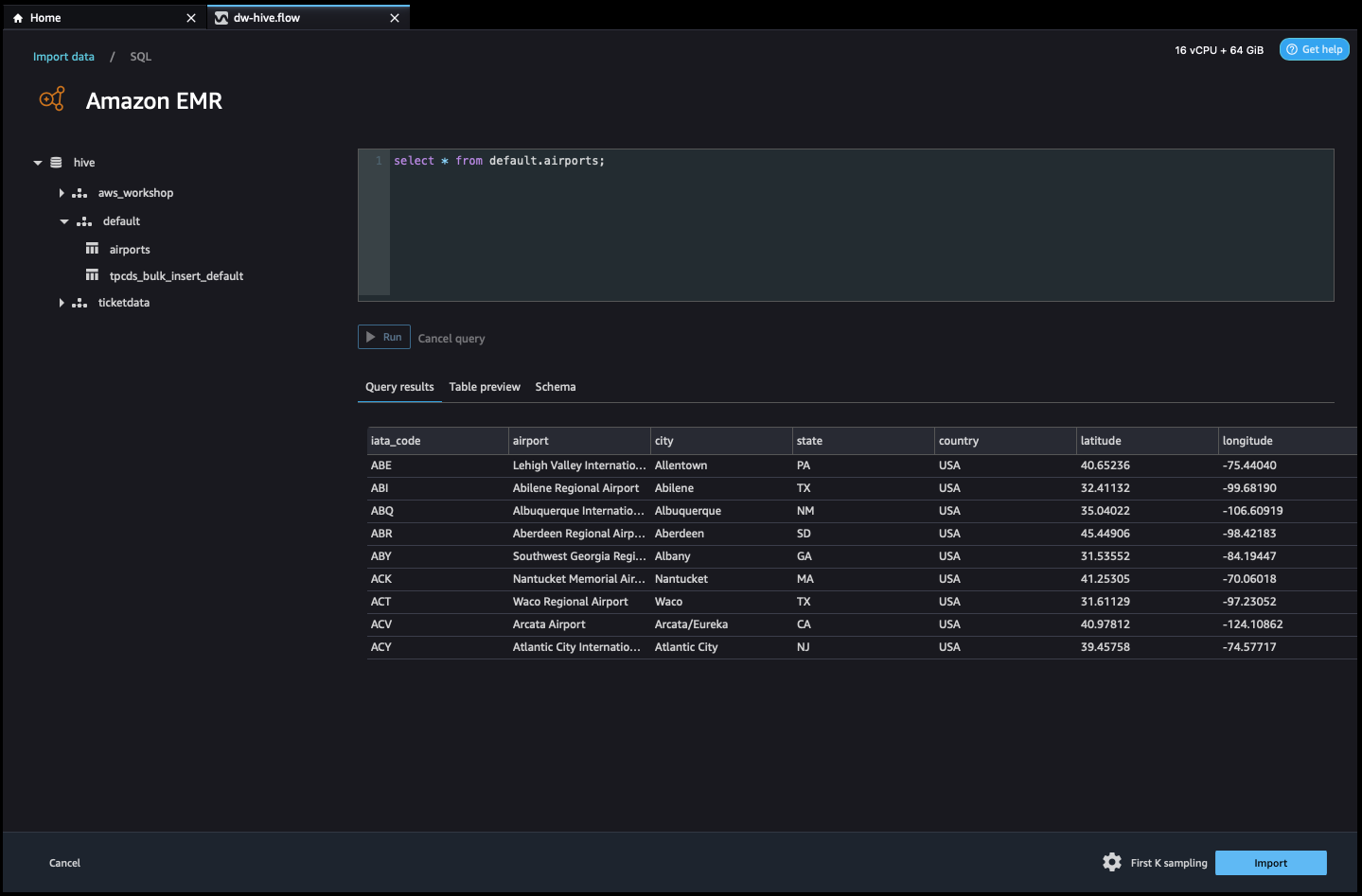The image size is (1362, 896).
Task: Click the tpcds_bulk_insert_default table icon
Action: tap(92, 275)
